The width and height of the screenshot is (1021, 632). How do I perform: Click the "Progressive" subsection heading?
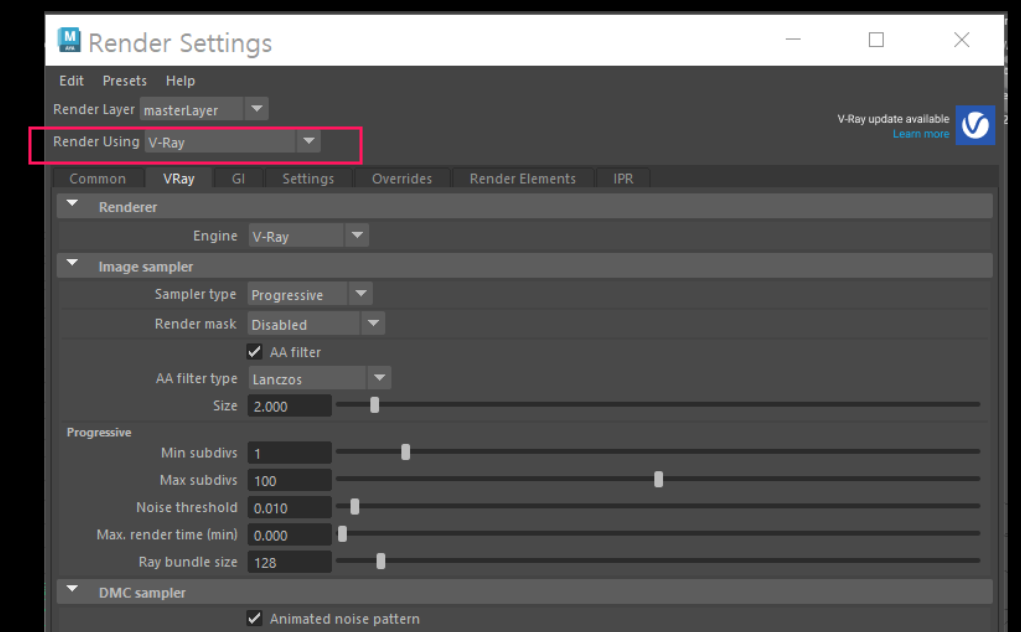pos(99,432)
